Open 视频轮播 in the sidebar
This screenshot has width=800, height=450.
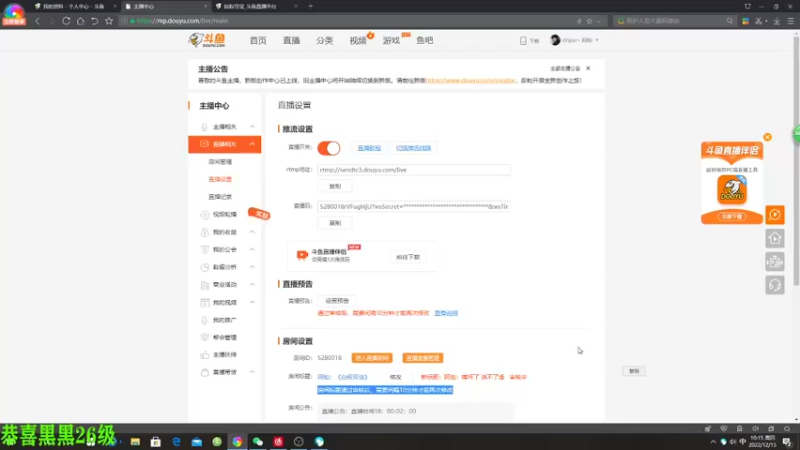click(224, 214)
